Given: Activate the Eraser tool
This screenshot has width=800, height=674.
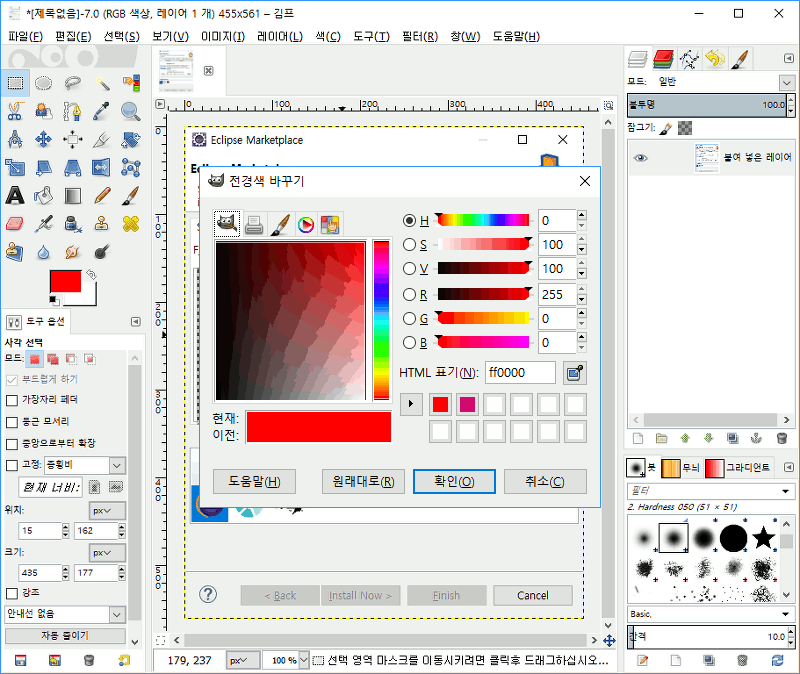Looking at the screenshot, I should (15, 223).
